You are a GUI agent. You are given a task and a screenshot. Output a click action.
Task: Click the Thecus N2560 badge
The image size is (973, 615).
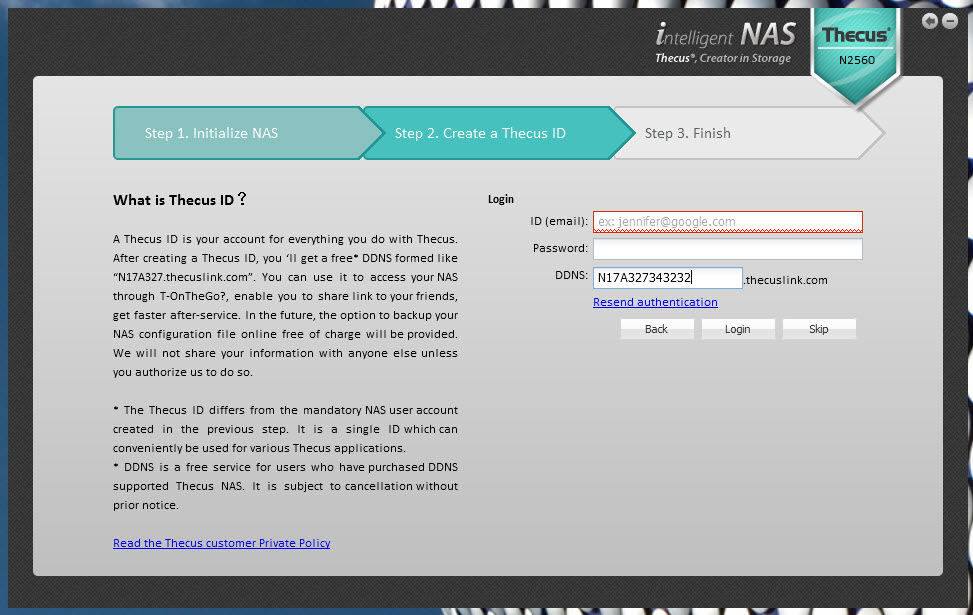click(x=856, y=57)
